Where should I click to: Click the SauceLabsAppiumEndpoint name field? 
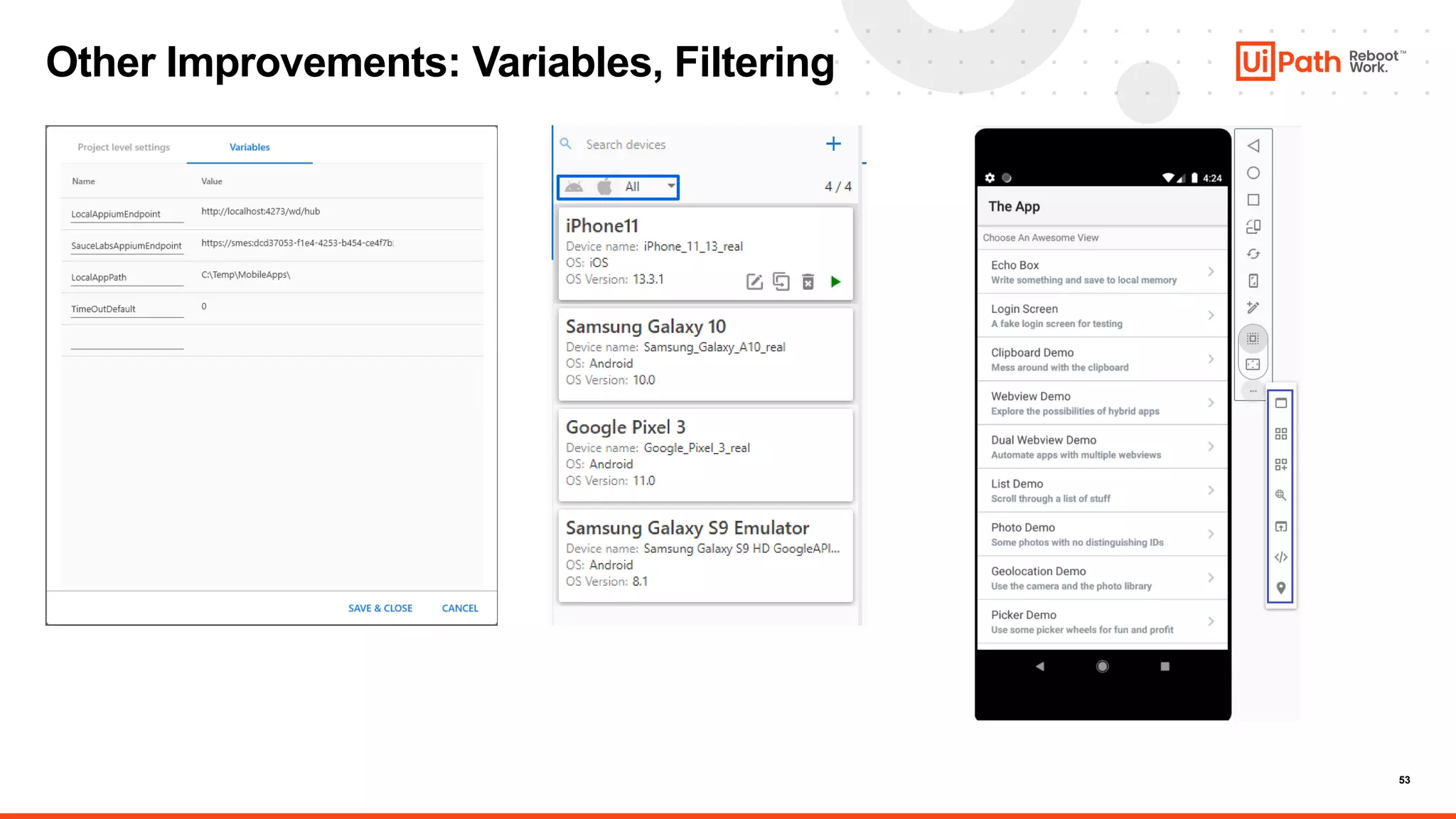[127, 246]
